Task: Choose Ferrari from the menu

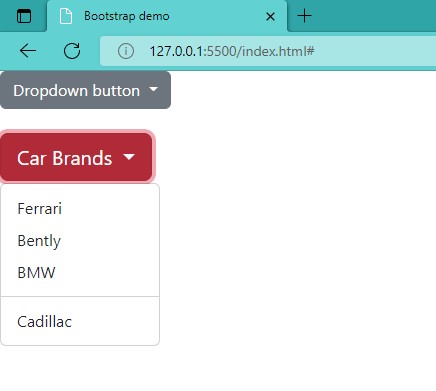Action: 80,209
